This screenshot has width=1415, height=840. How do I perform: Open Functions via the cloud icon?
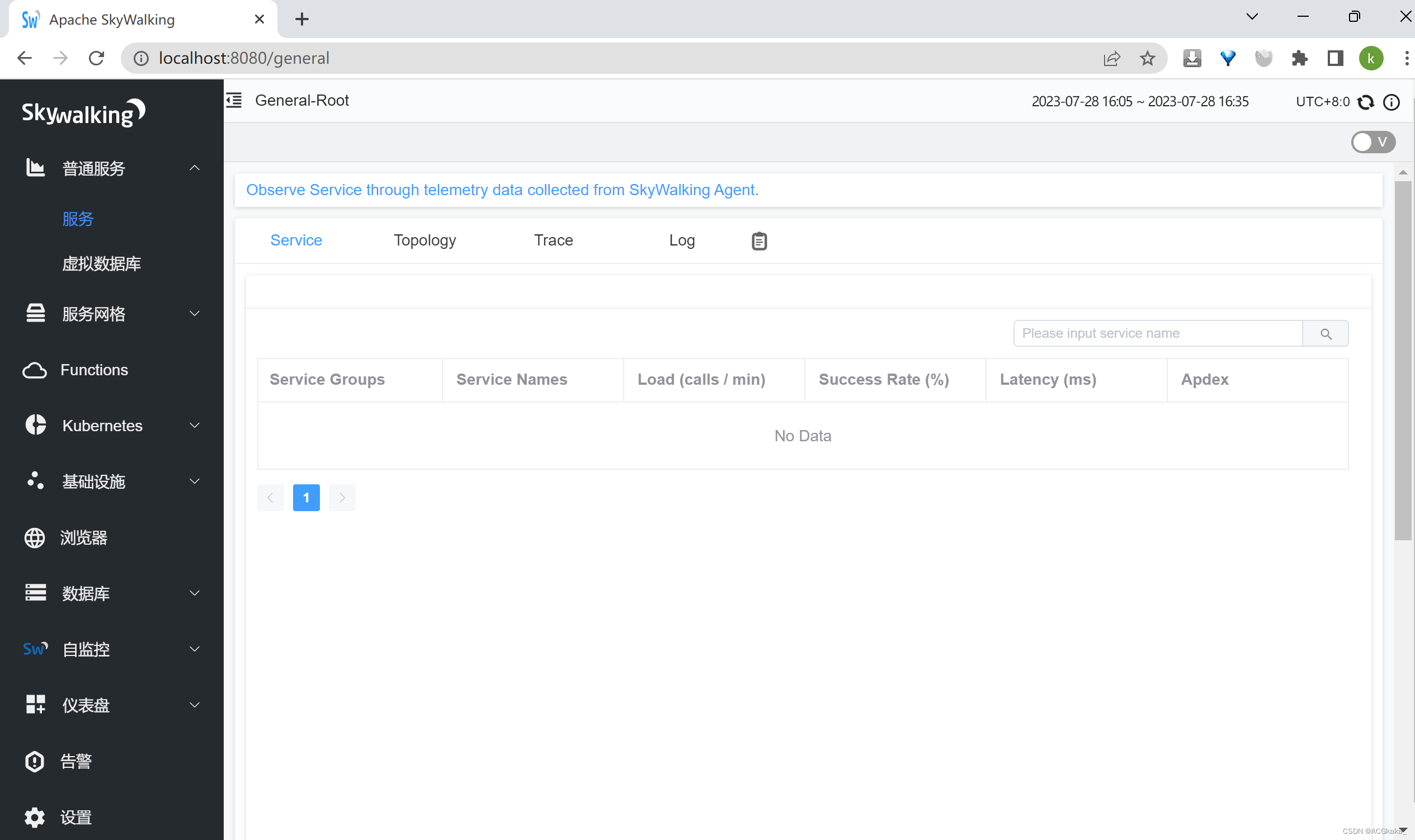[35, 370]
